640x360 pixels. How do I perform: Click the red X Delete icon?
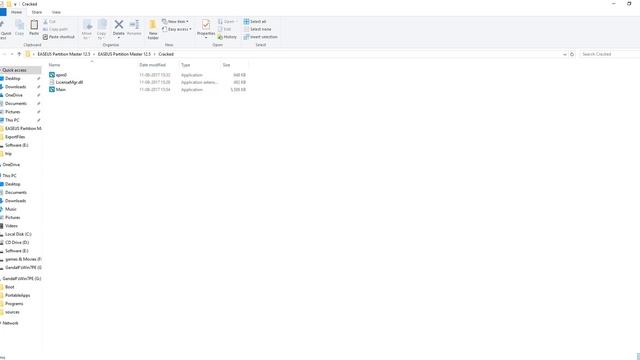(x=119, y=24)
